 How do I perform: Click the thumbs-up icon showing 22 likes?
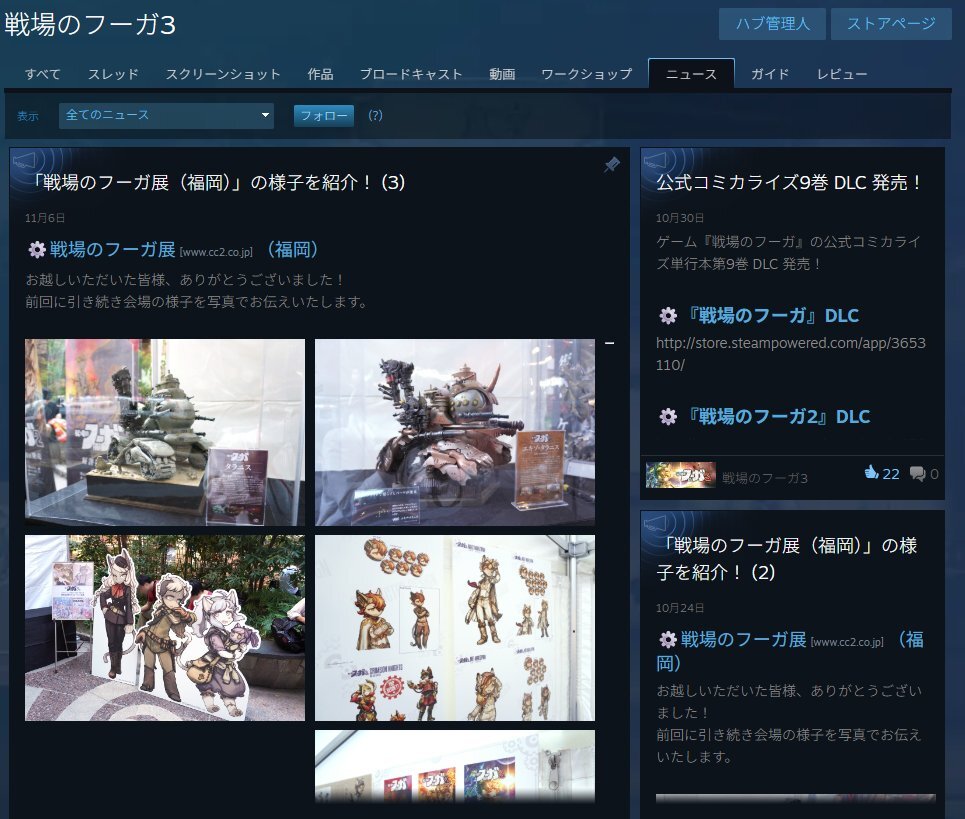click(x=870, y=473)
